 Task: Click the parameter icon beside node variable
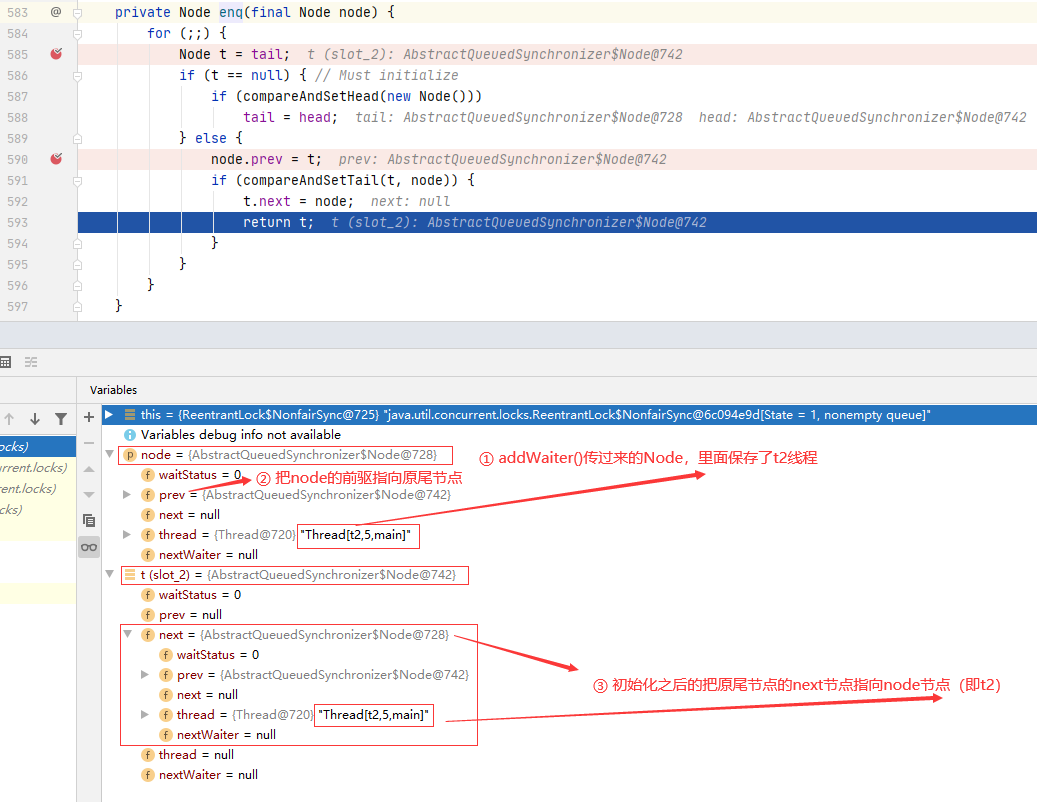pos(130,455)
